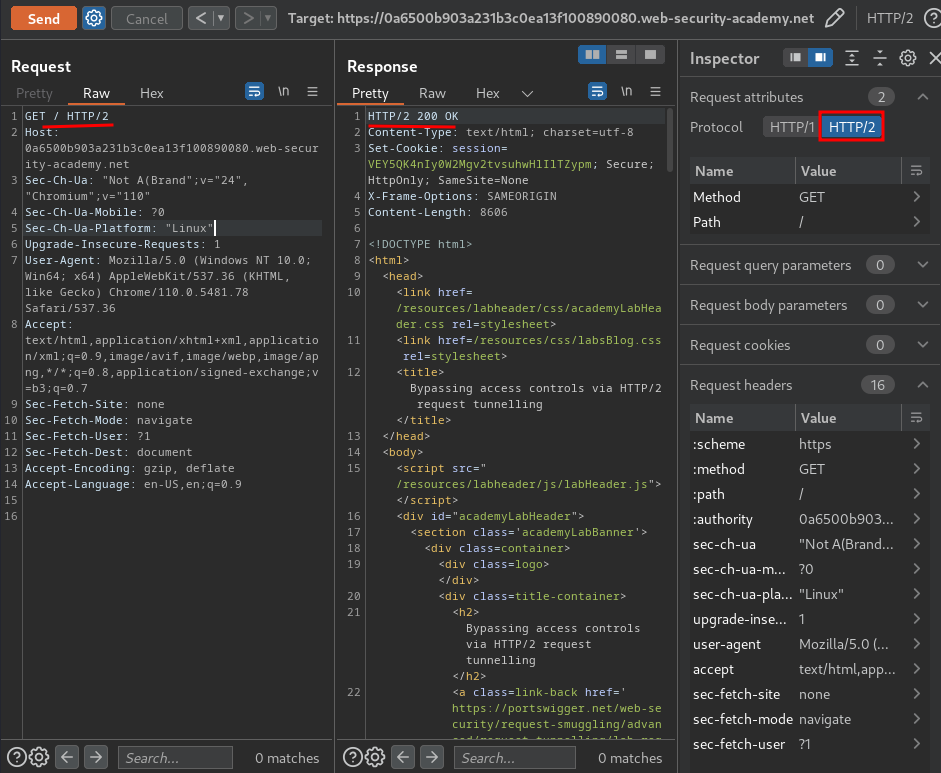This screenshot has width=941, height=773.
Task: Toggle word wrap in Response pane
Action: 597,91
